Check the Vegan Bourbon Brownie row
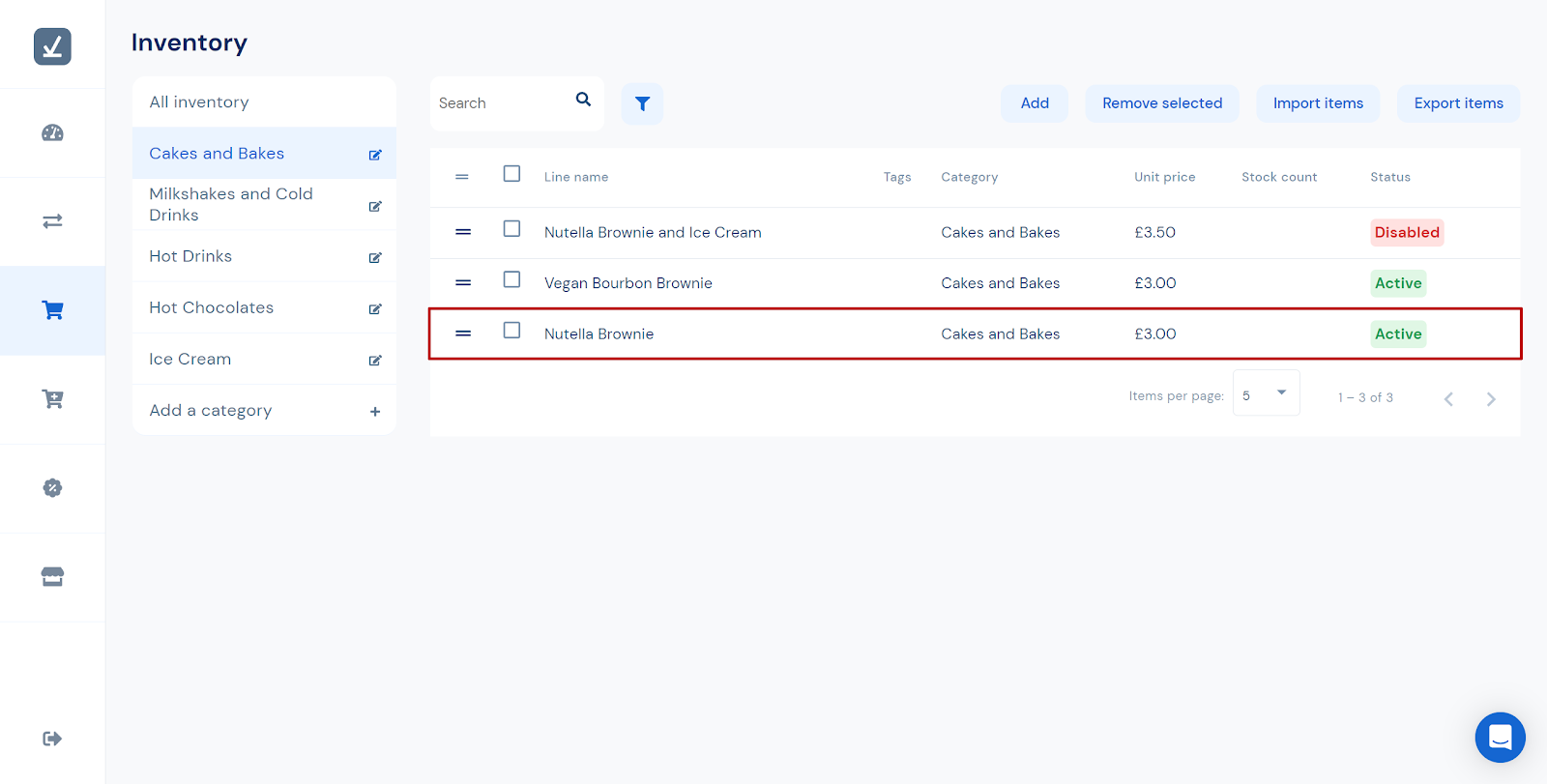The width and height of the screenshot is (1547, 784). pos(511,279)
